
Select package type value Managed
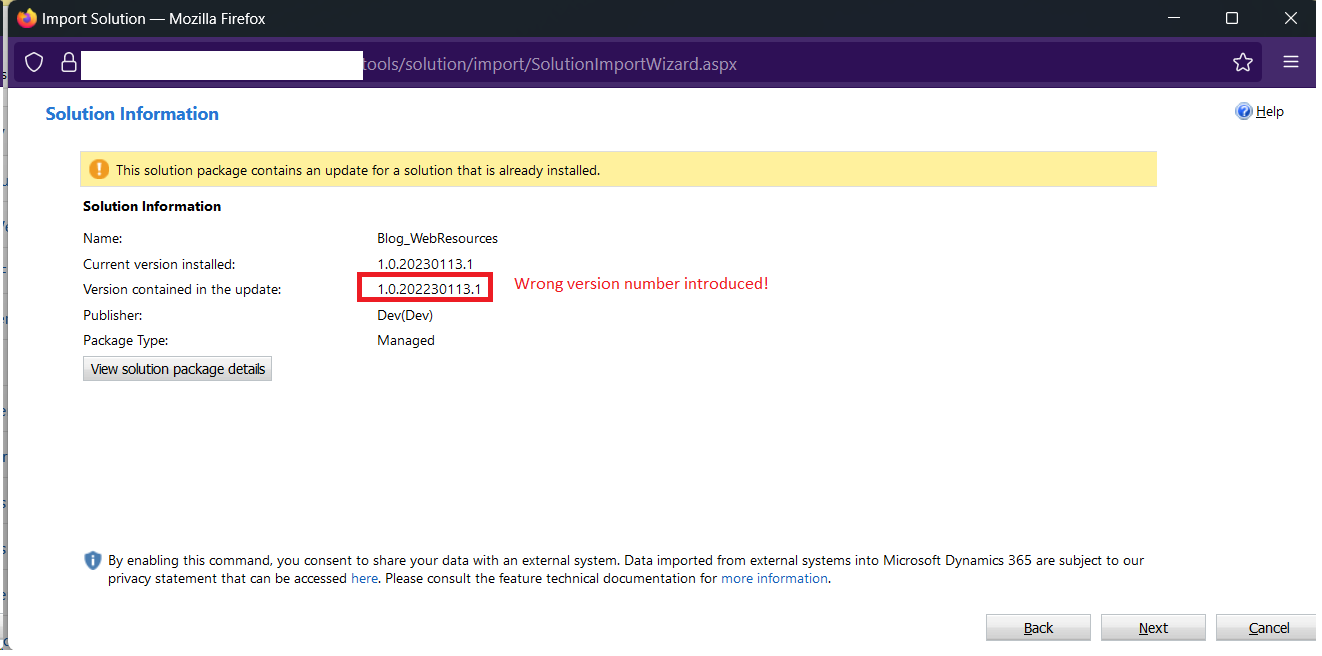click(x=406, y=340)
